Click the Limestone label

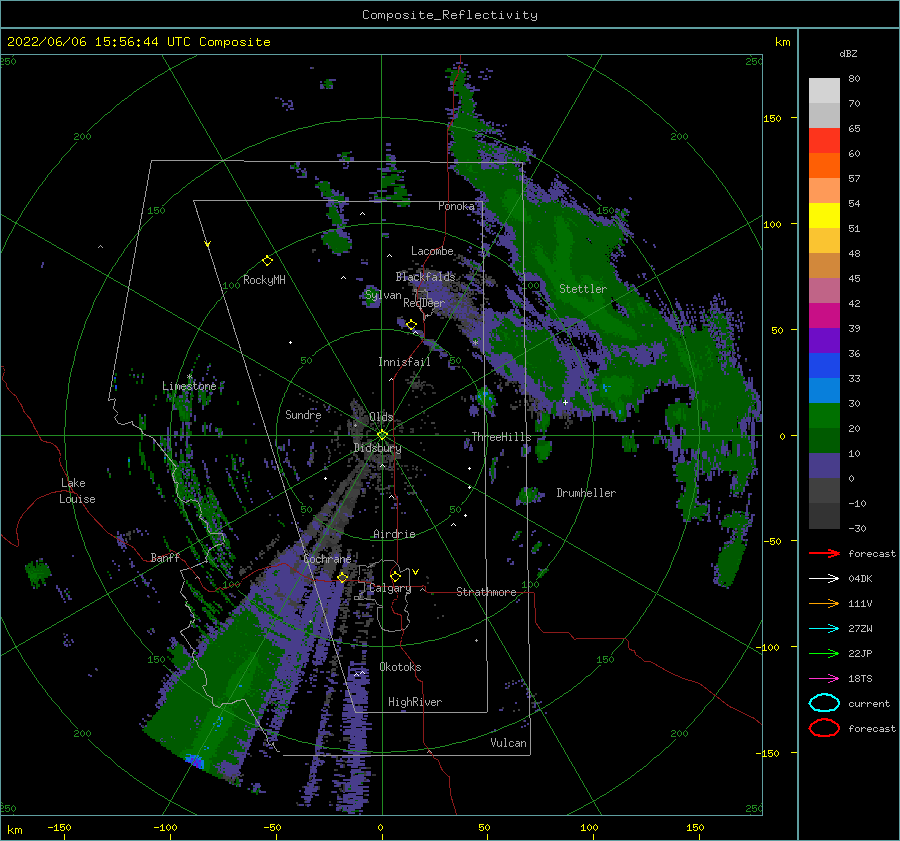[x=189, y=386]
